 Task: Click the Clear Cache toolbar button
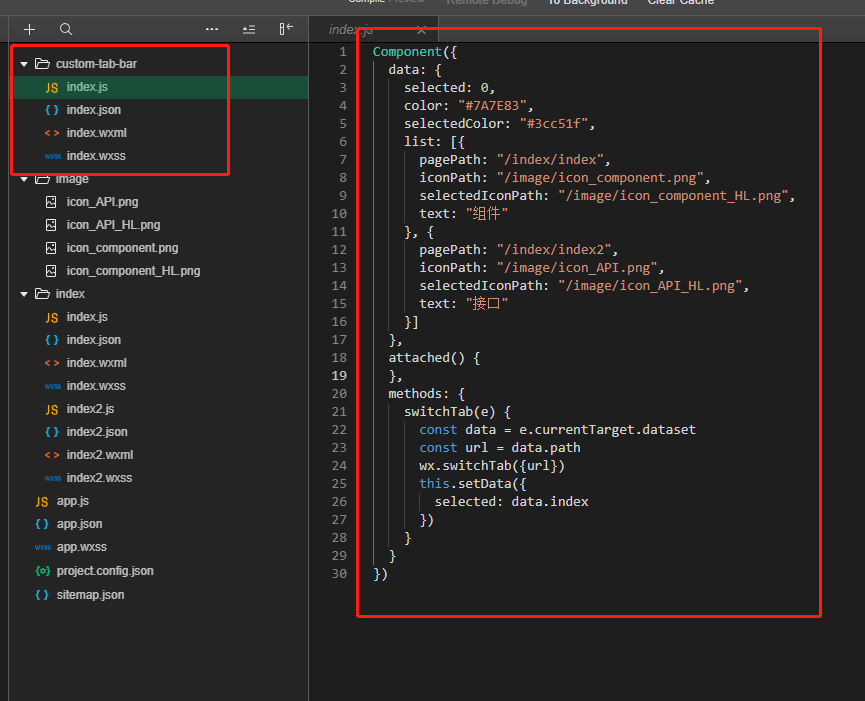681,3
